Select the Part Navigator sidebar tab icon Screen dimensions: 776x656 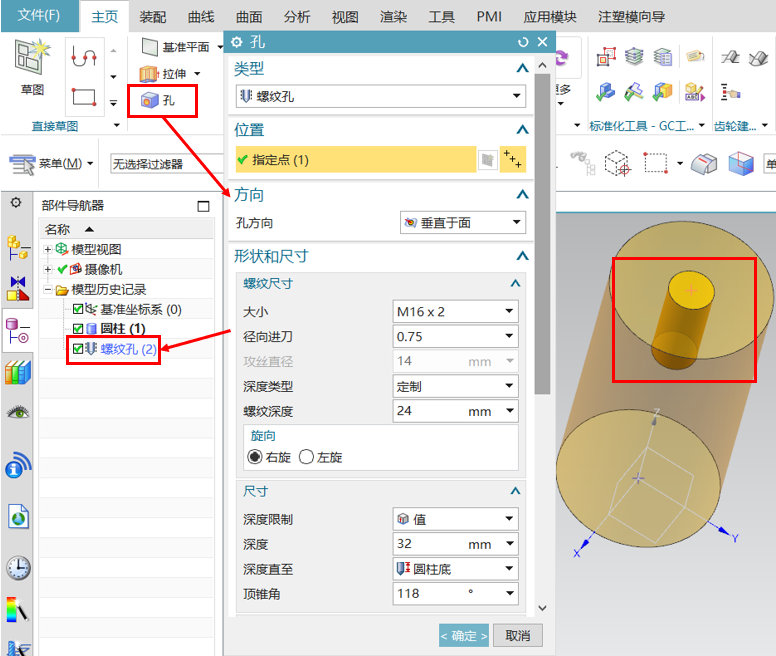[18, 330]
